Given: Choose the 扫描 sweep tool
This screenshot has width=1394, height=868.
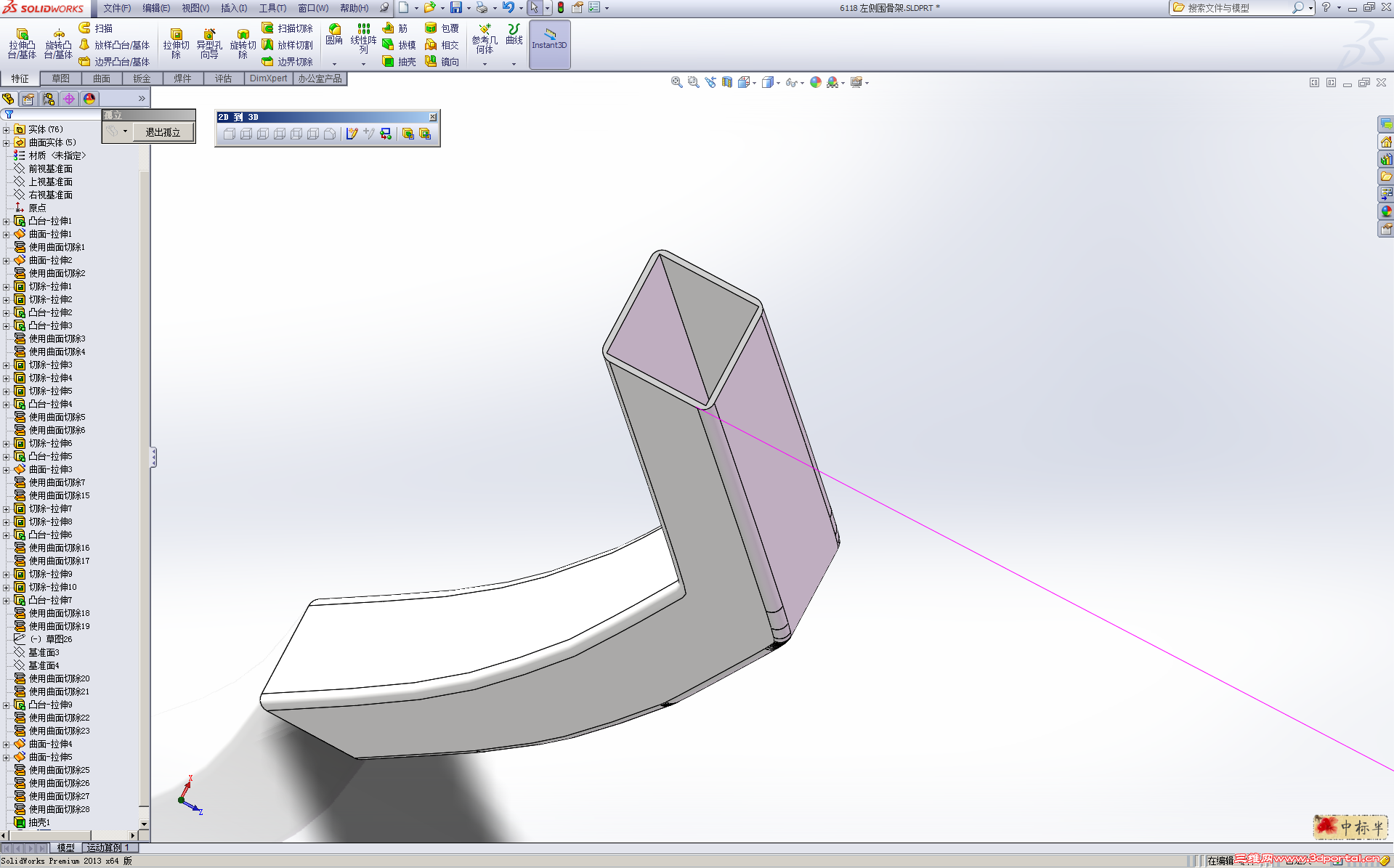Looking at the screenshot, I should click(96, 28).
